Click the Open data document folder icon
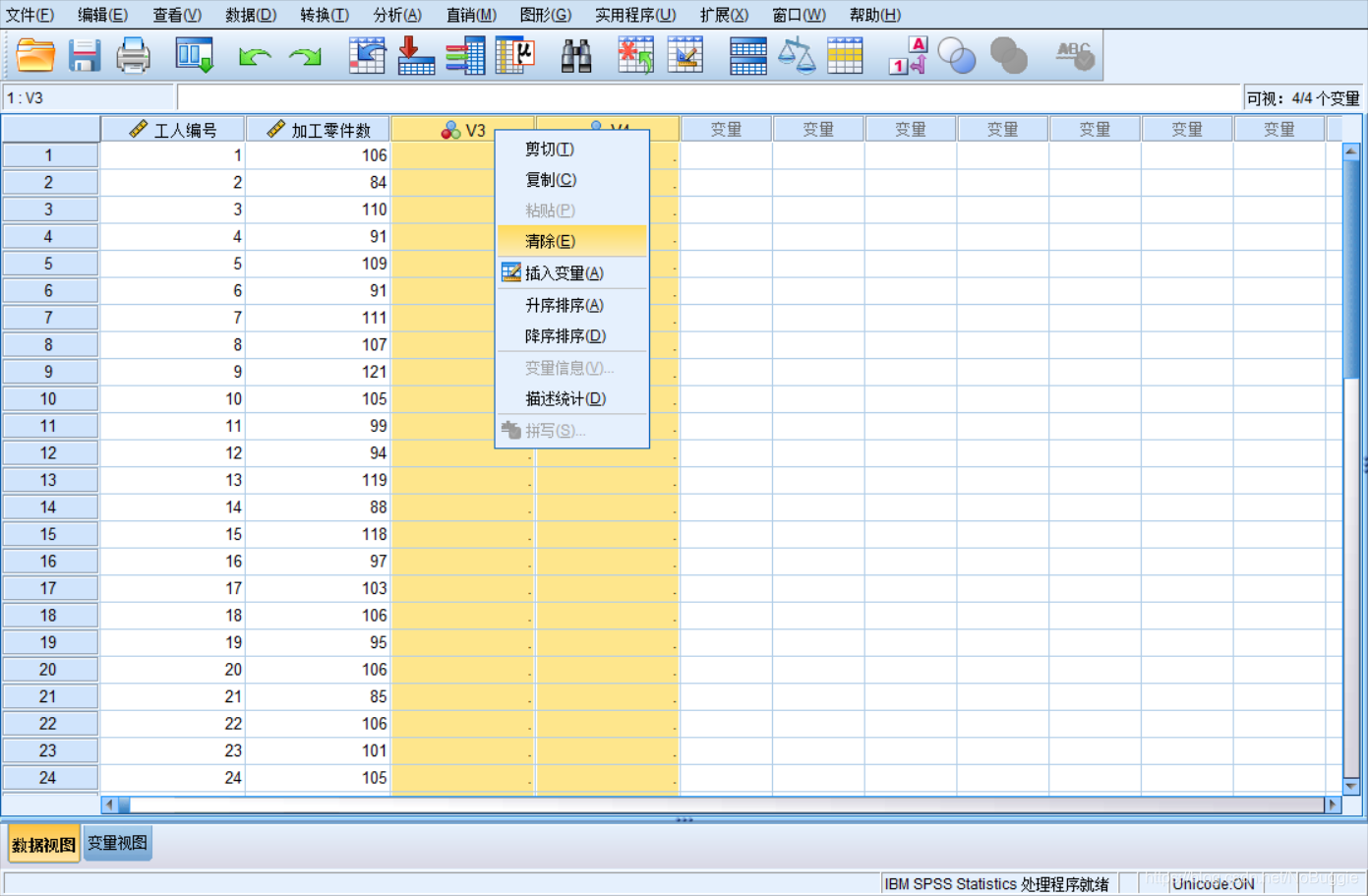1368x896 pixels. pyautogui.click(x=35, y=55)
